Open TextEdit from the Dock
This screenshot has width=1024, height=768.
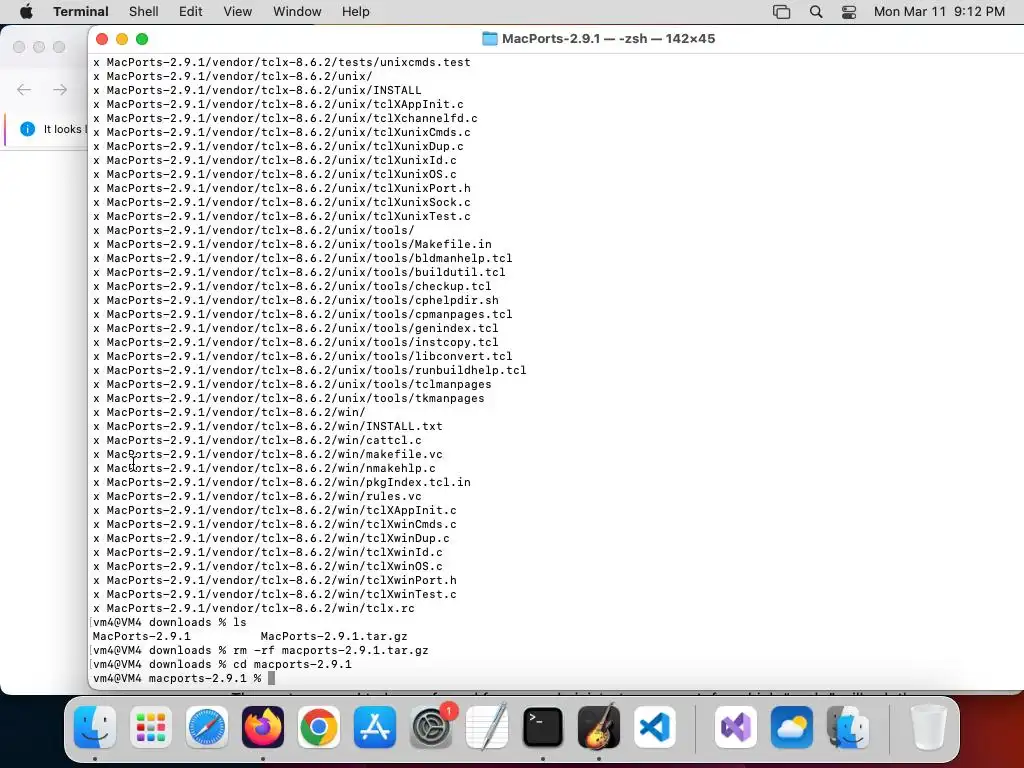click(487, 727)
